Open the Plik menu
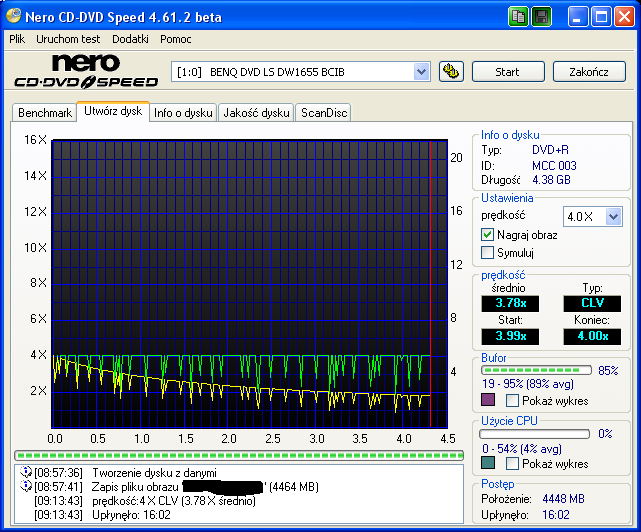The width and height of the screenshot is (641, 532). pos(17,39)
